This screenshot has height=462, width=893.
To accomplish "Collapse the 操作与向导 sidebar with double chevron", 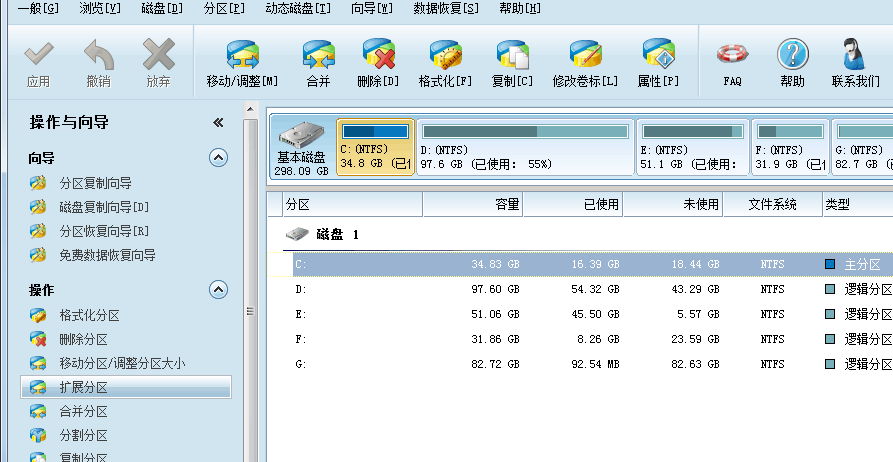I will [218, 122].
